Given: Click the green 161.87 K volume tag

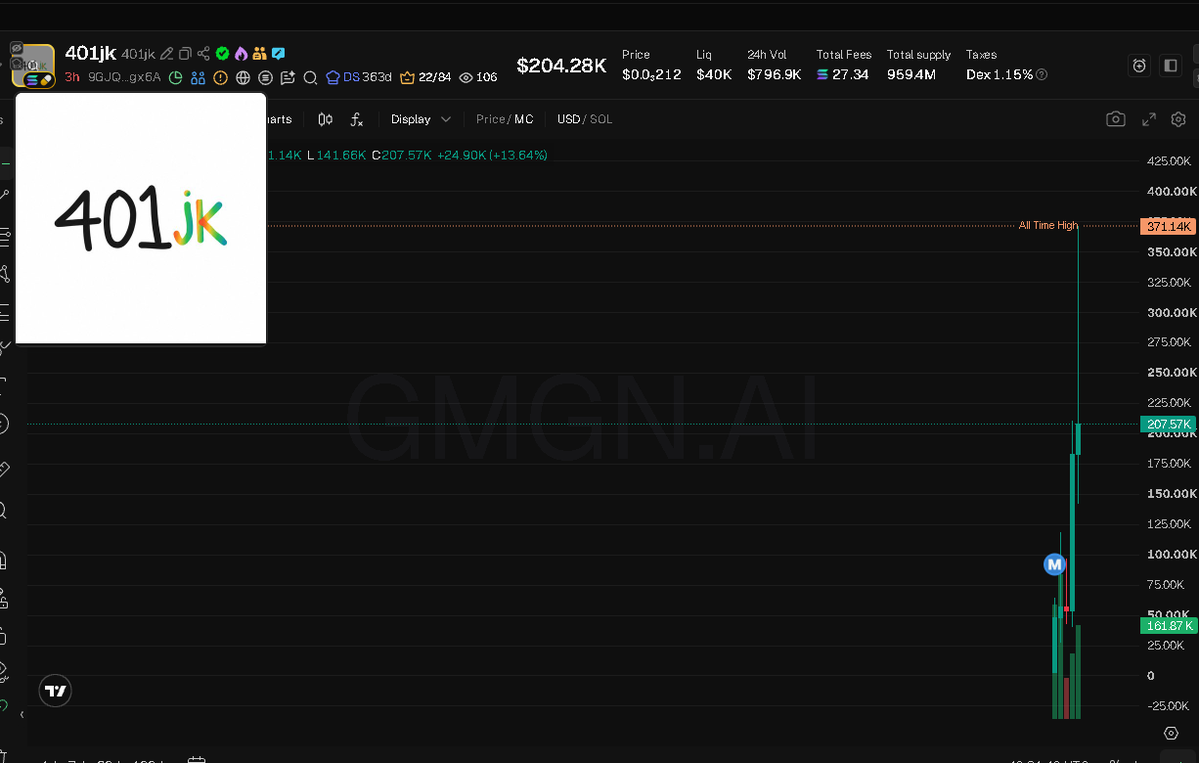Looking at the screenshot, I should pos(1169,625).
